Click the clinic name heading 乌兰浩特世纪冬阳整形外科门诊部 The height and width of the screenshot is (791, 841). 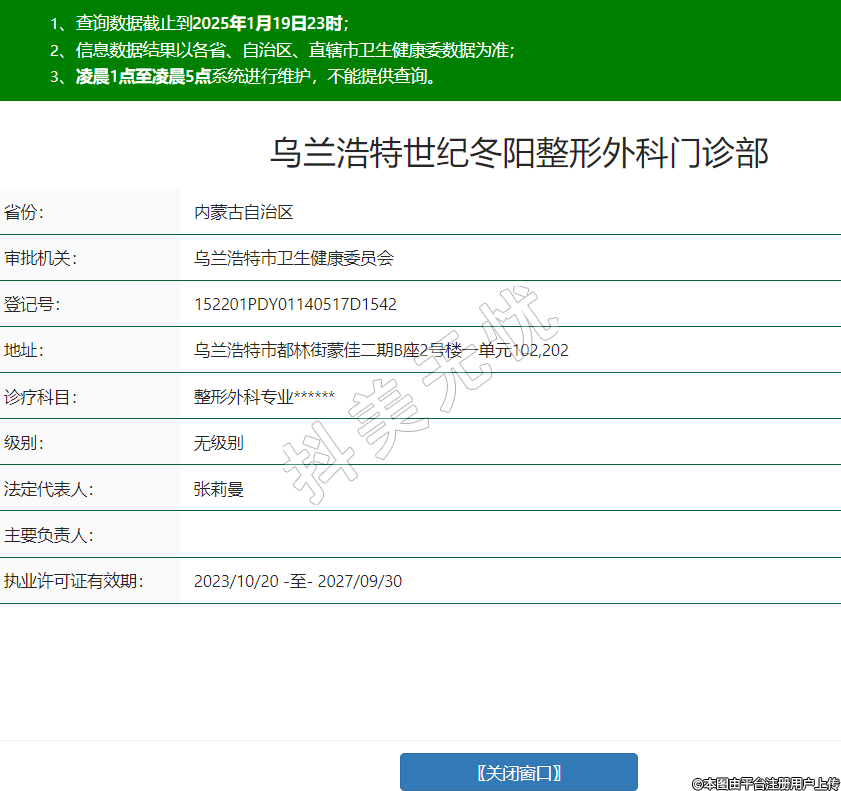tap(519, 154)
